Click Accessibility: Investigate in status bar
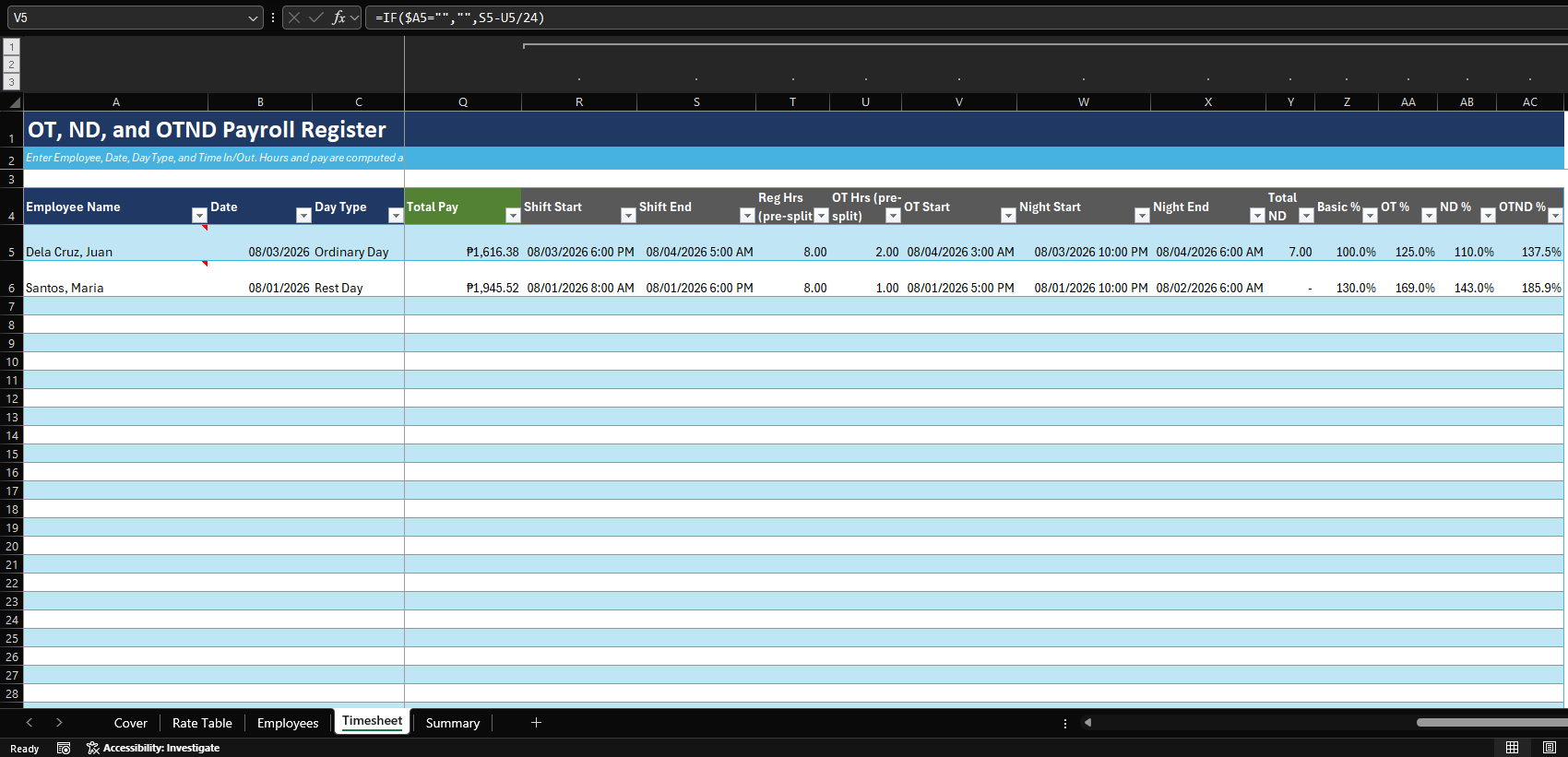Screen dimensions: 1568x757 coord(153,748)
